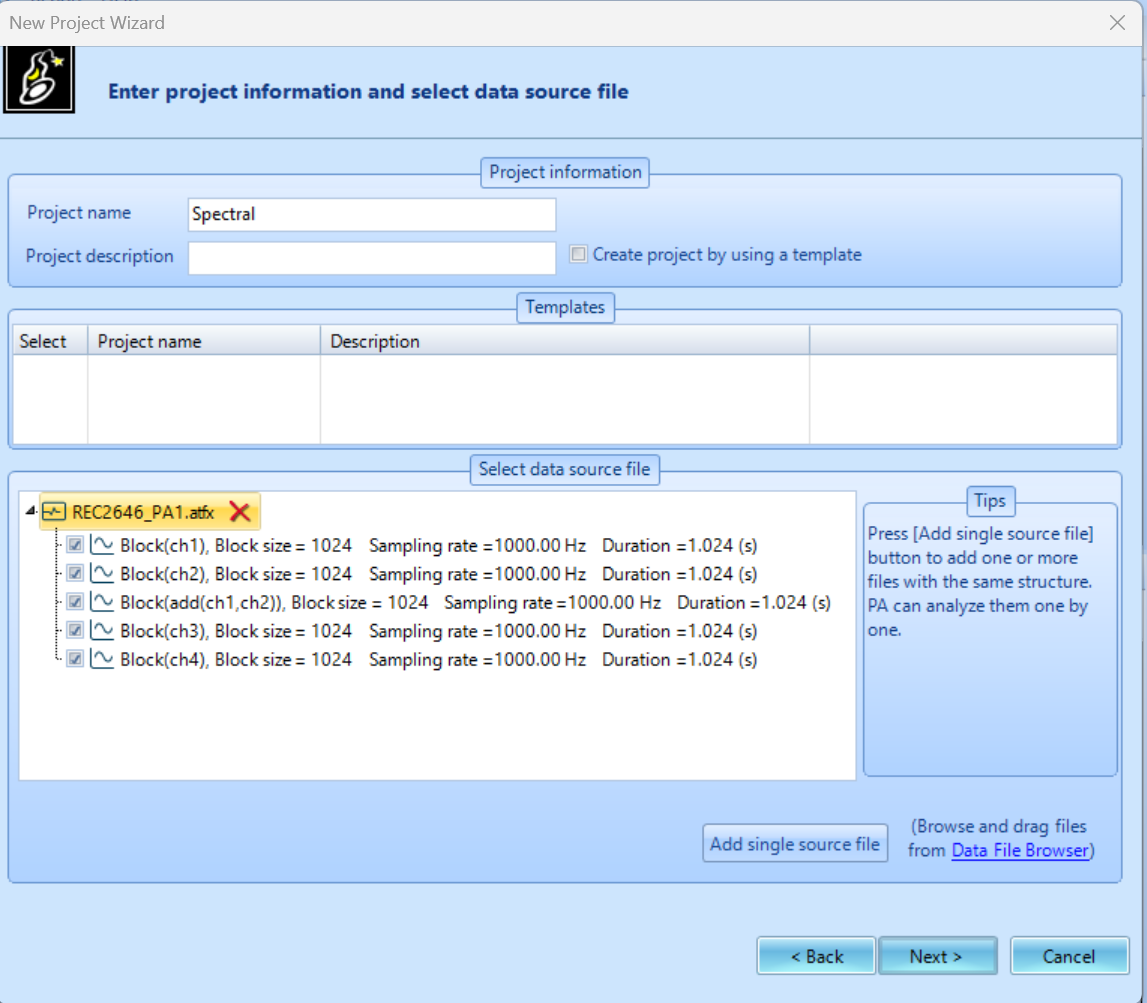Uncheck the Block(ch3) checkbox

[x=74, y=631]
